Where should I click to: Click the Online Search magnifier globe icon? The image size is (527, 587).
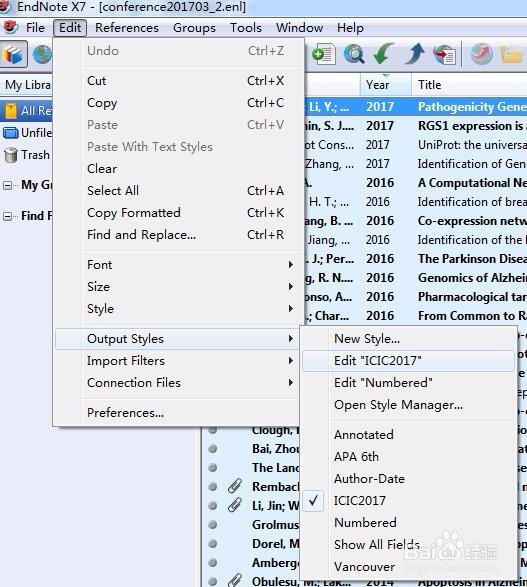[354, 55]
